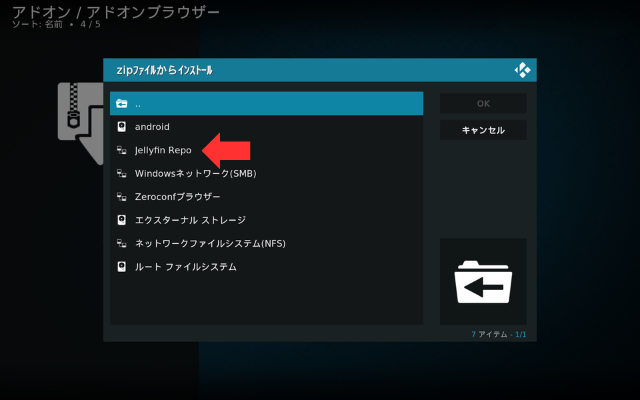
Task: Select エクスターナル ストレージ entry
Action: (x=190, y=220)
